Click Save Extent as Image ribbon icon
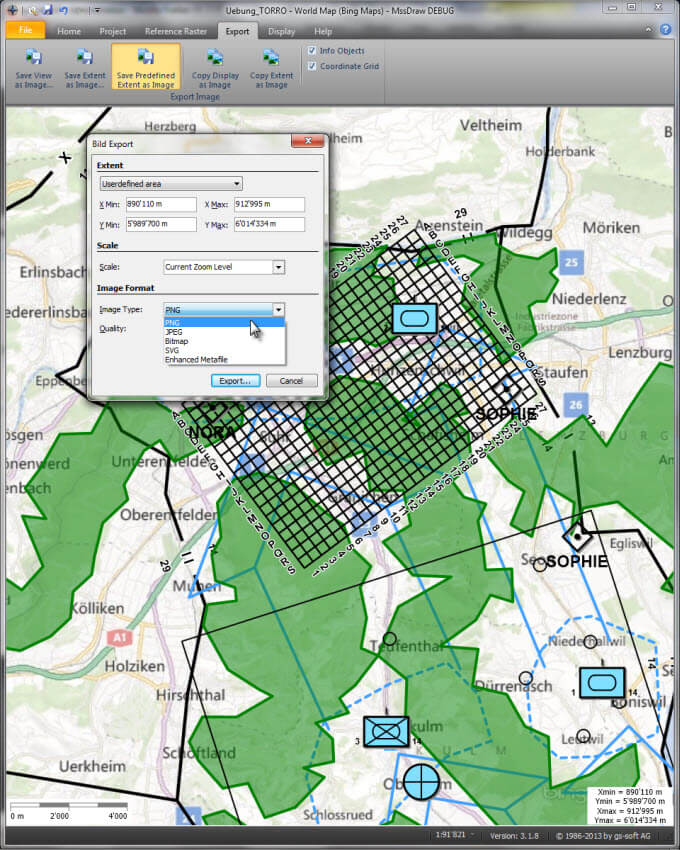The height and width of the screenshot is (850, 680). tap(85, 57)
